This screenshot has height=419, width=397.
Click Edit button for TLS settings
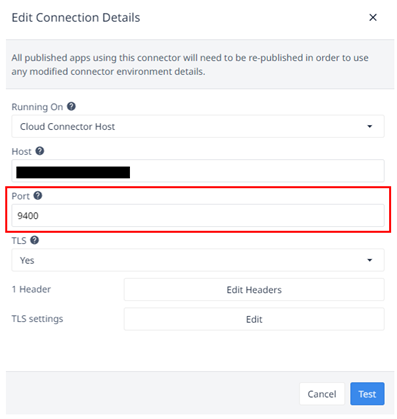click(x=254, y=319)
